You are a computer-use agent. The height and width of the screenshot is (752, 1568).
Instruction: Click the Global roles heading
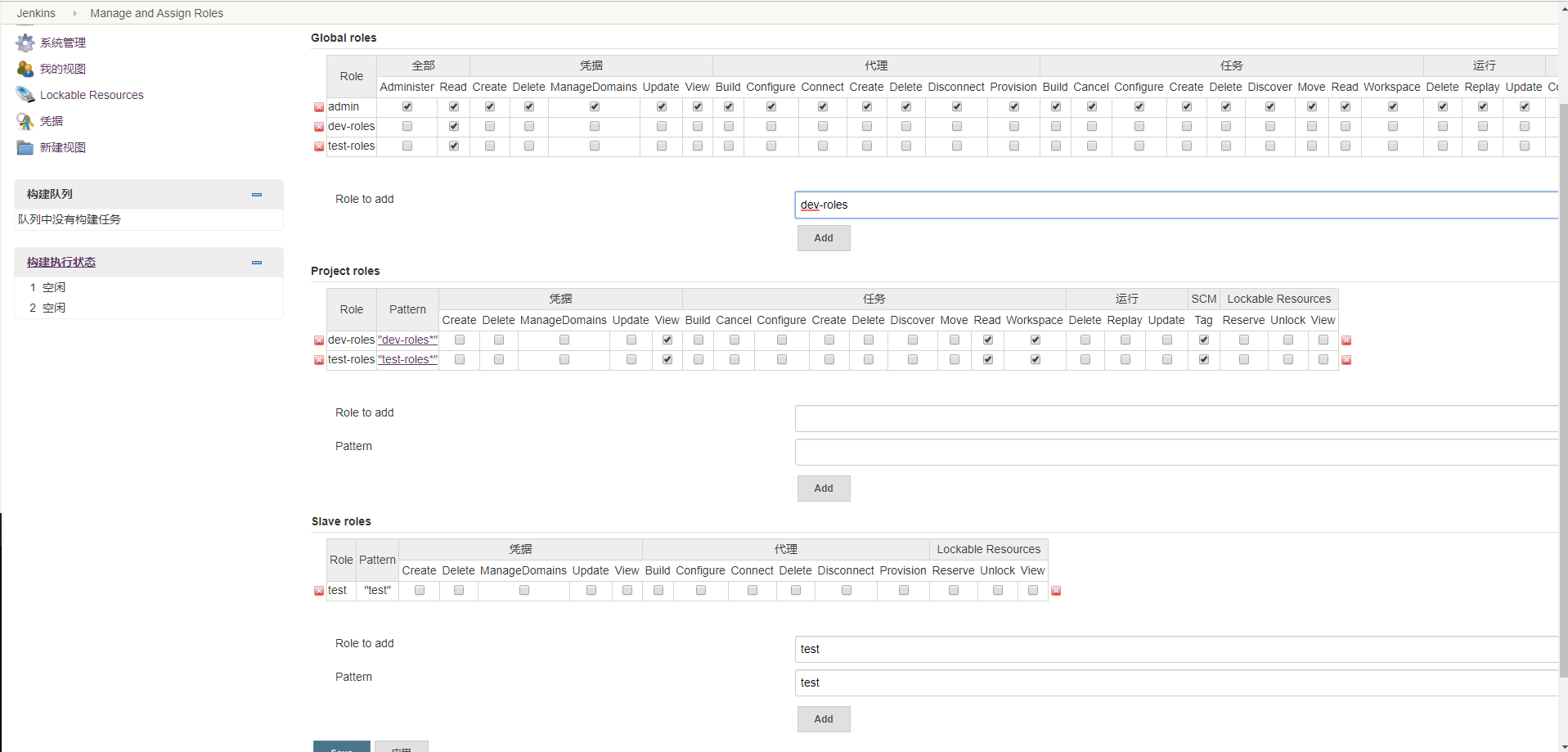(344, 38)
